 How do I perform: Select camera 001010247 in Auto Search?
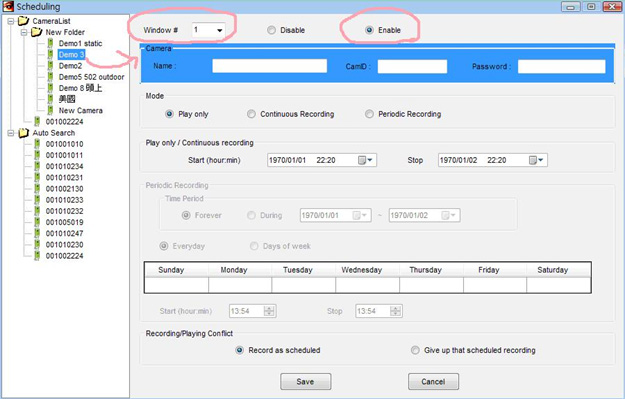tap(64, 233)
